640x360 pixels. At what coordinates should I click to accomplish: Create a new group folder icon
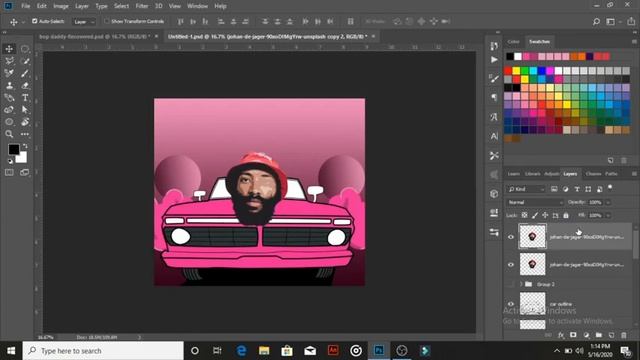[x=599, y=335]
